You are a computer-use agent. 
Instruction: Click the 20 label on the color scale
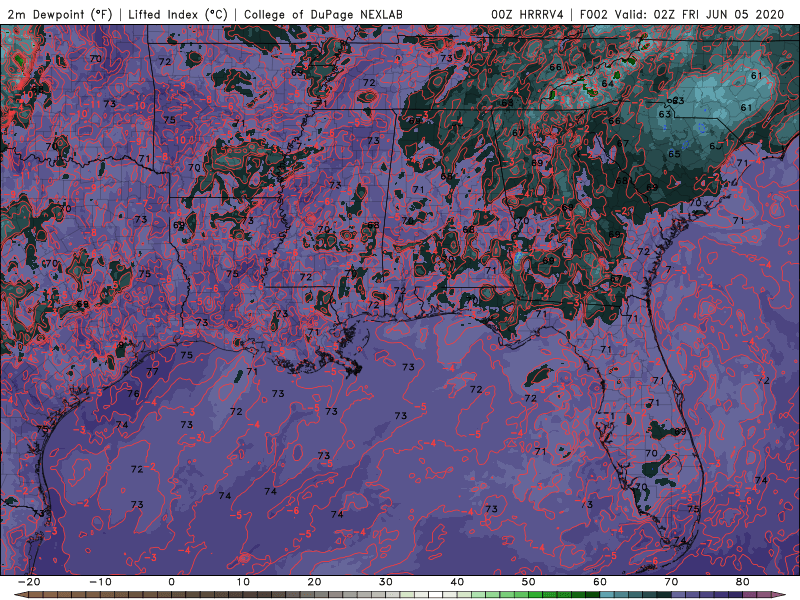[x=314, y=582]
